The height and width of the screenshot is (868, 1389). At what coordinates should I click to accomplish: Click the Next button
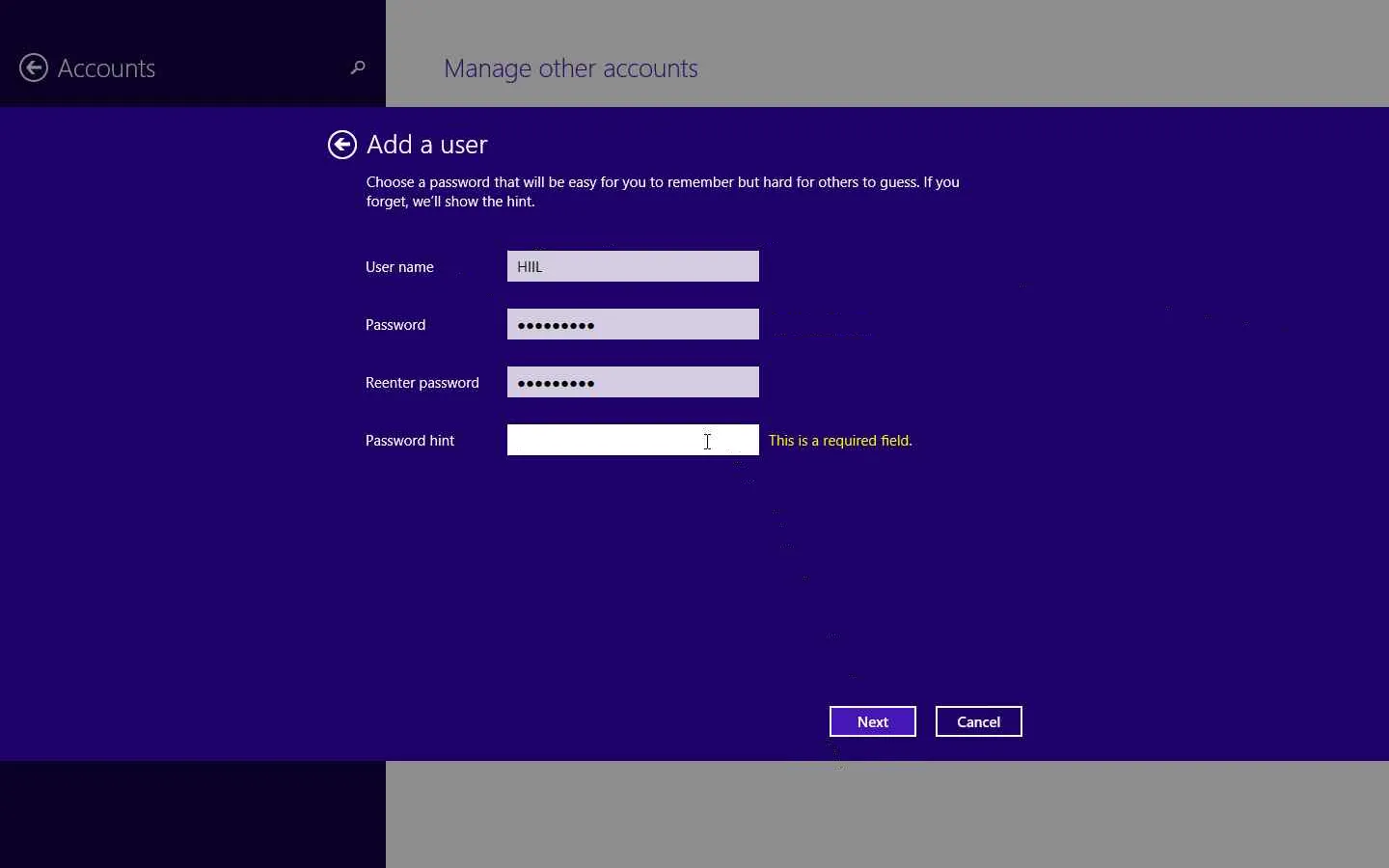click(873, 721)
